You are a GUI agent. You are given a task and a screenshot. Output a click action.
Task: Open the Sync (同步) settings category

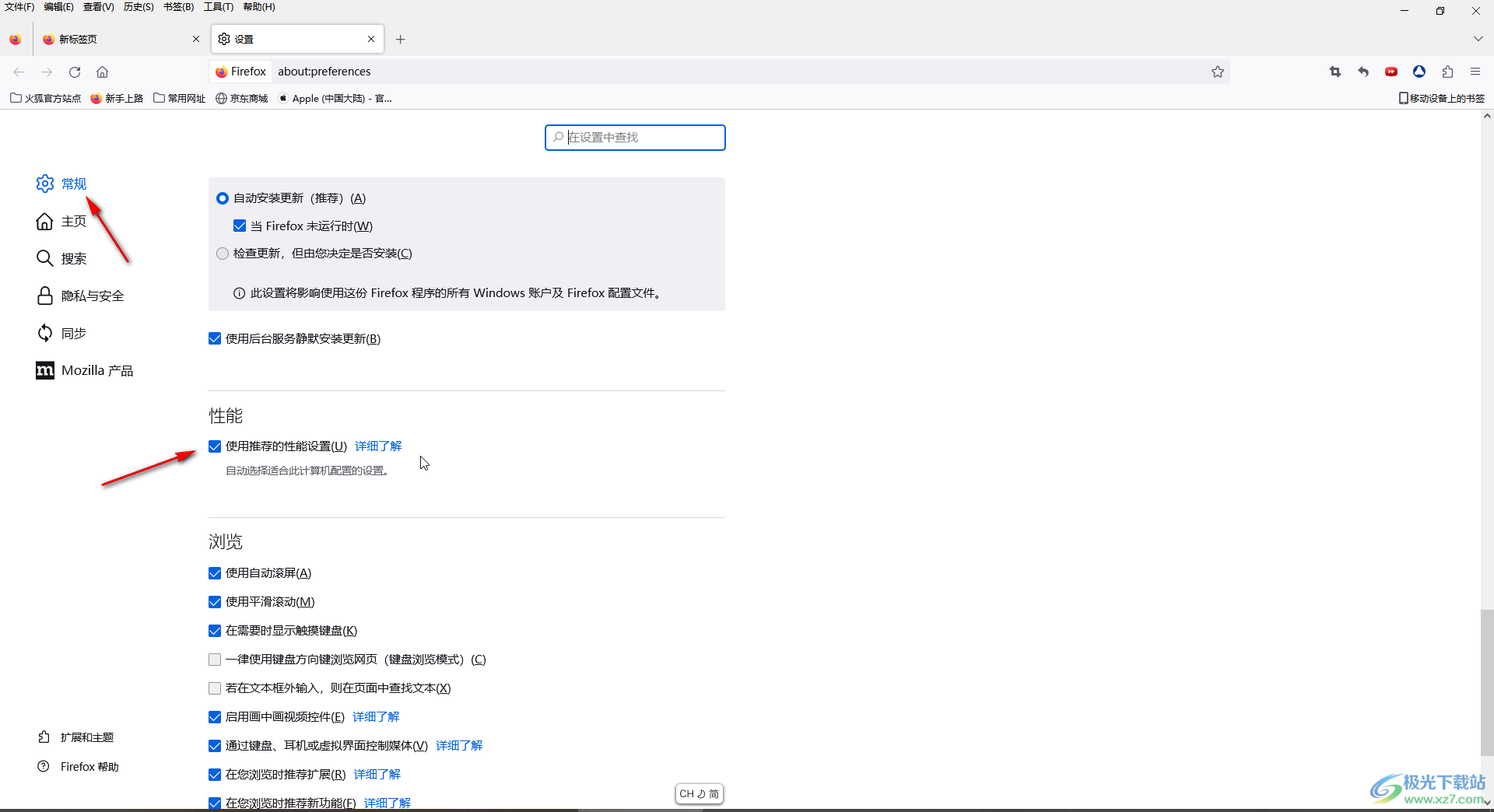[x=61, y=333]
